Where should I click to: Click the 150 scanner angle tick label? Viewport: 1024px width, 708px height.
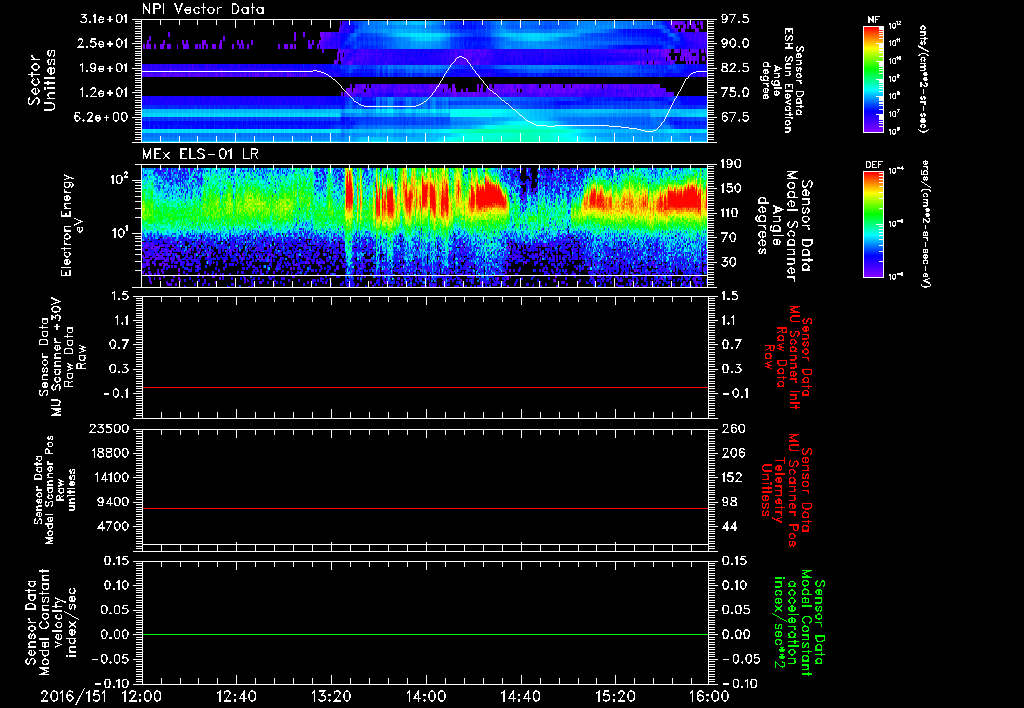pos(732,189)
